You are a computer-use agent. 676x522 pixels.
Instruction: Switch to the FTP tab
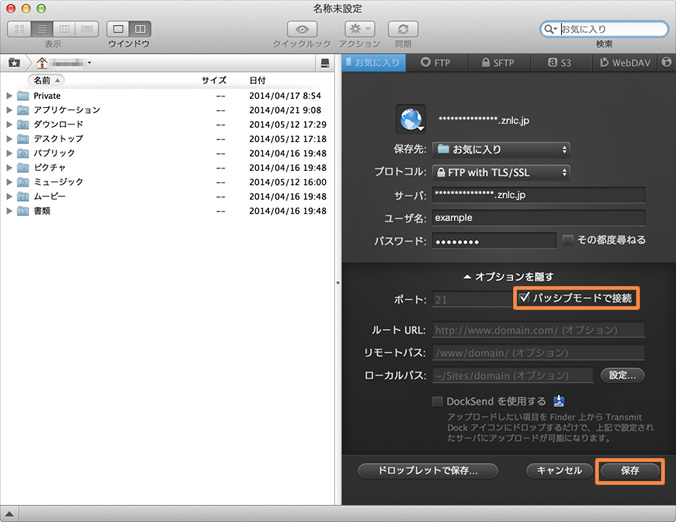coord(436,63)
